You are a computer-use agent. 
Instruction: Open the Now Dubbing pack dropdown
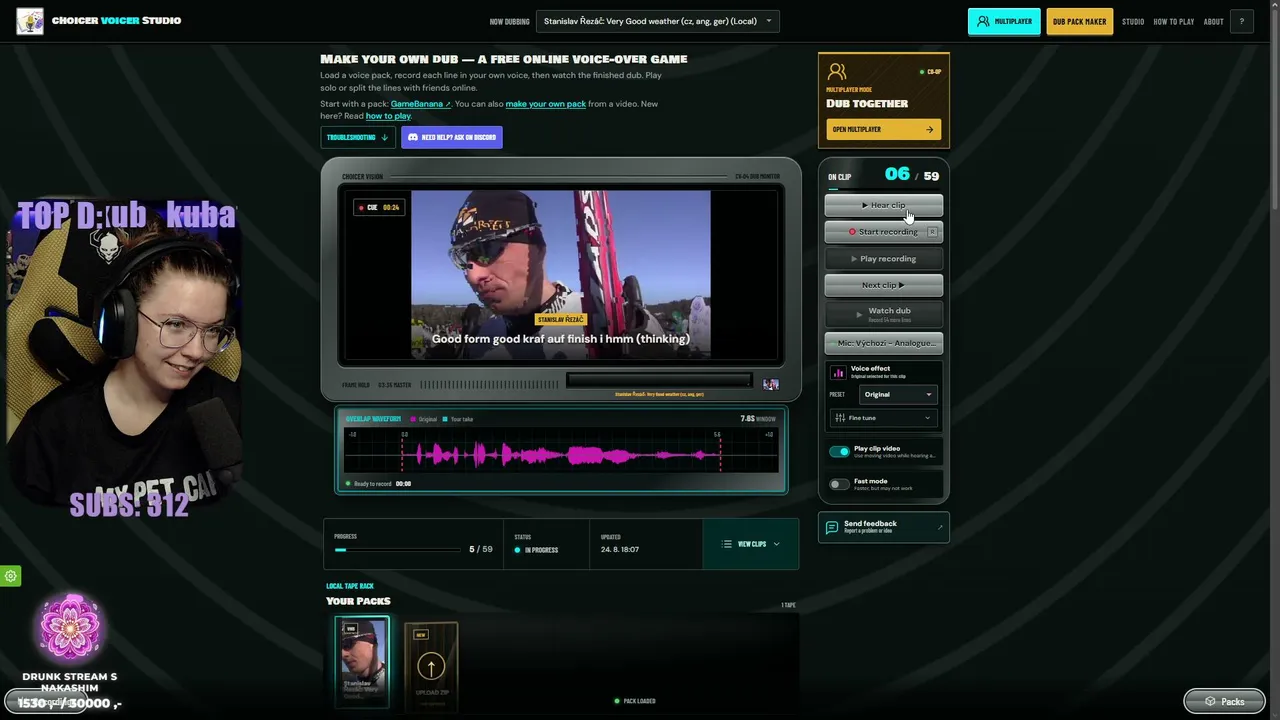point(658,21)
